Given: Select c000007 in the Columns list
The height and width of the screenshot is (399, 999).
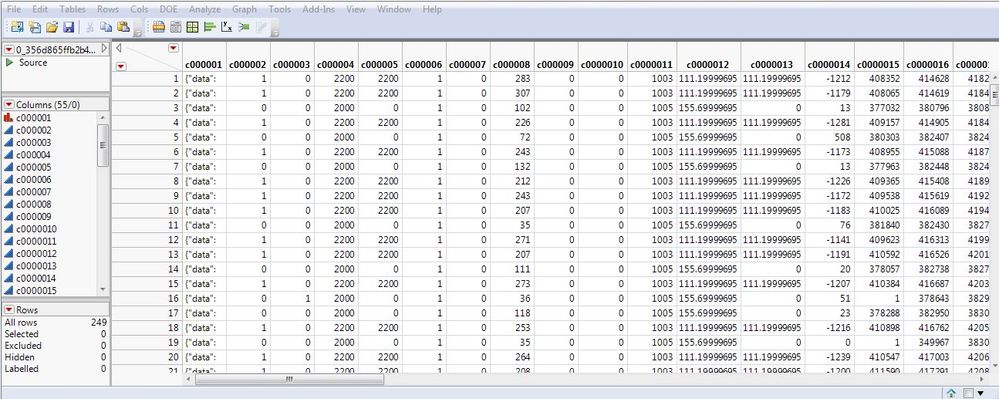Looking at the screenshot, I should click(x=33, y=192).
